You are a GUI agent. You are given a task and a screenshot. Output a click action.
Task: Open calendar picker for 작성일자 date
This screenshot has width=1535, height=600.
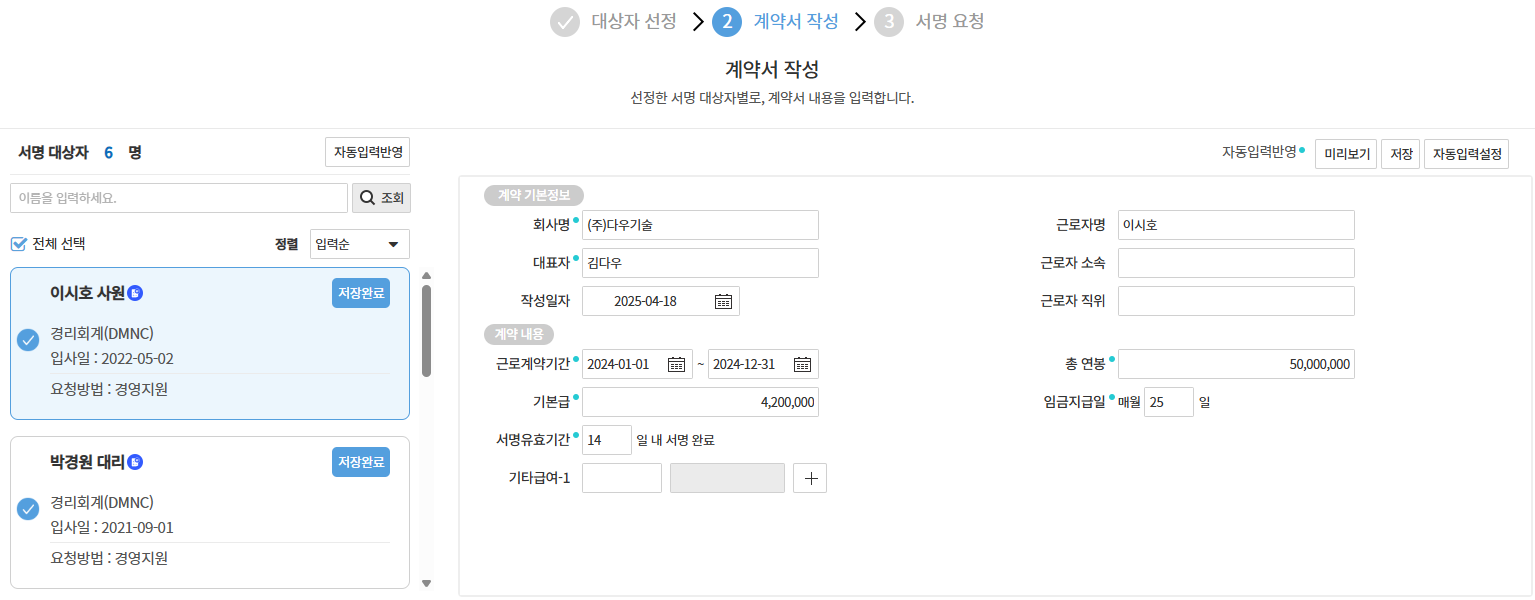(x=723, y=301)
